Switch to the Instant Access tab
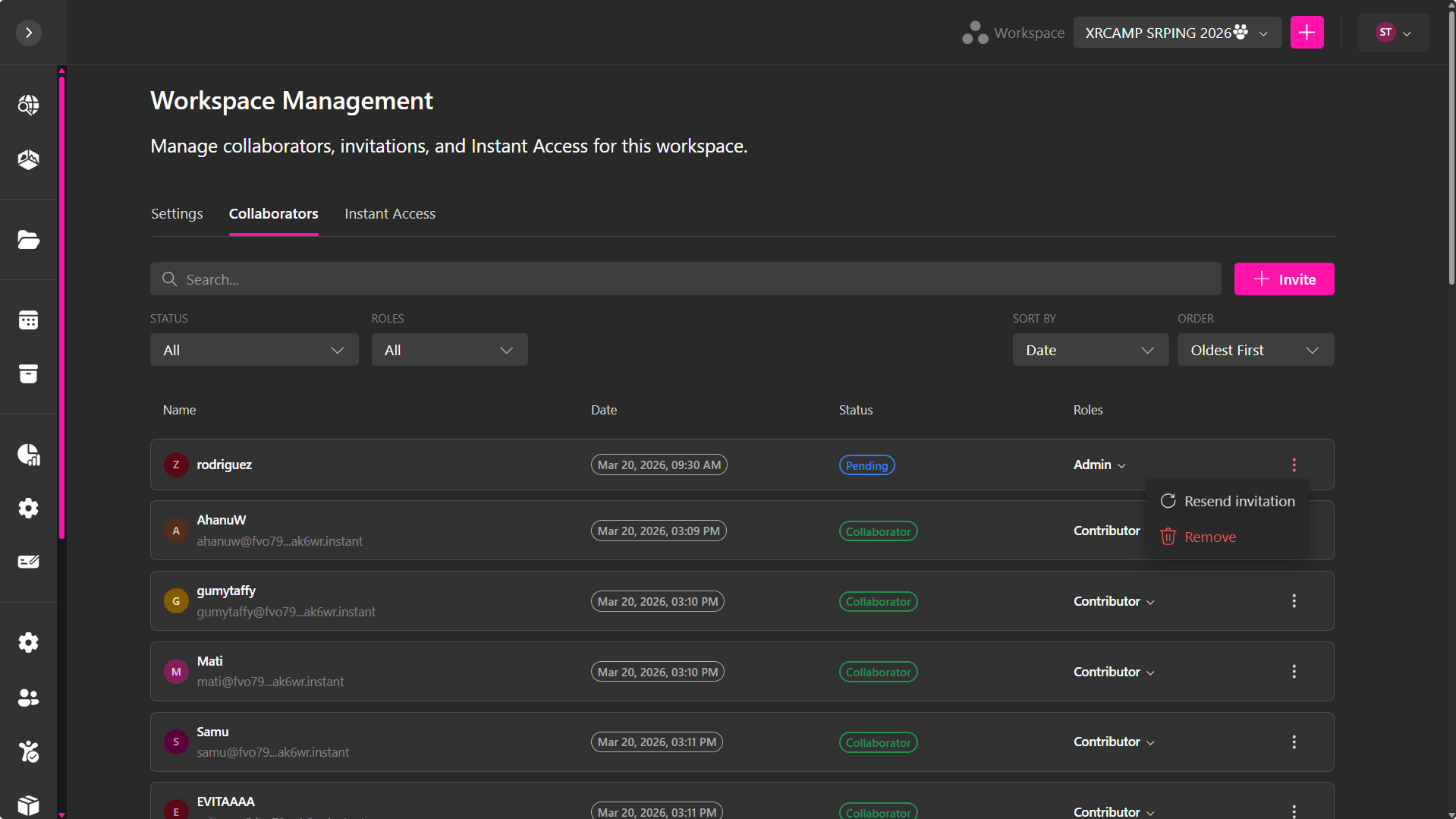The image size is (1456, 819). pyautogui.click(x=390, y=214)
